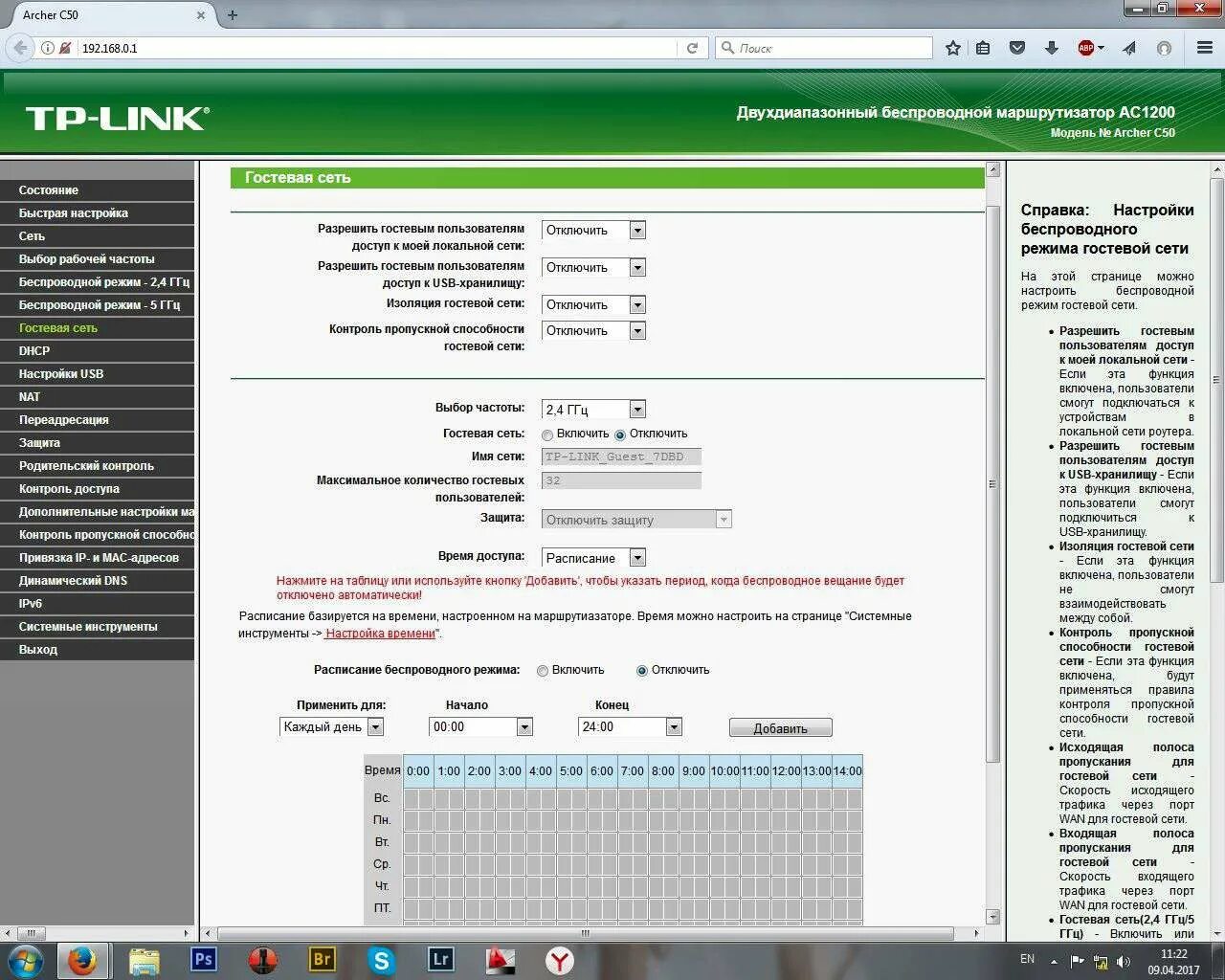This screenshot has height=980, width=1225.
Task: Click the browser back arrow button
Action: pos(20,48)
